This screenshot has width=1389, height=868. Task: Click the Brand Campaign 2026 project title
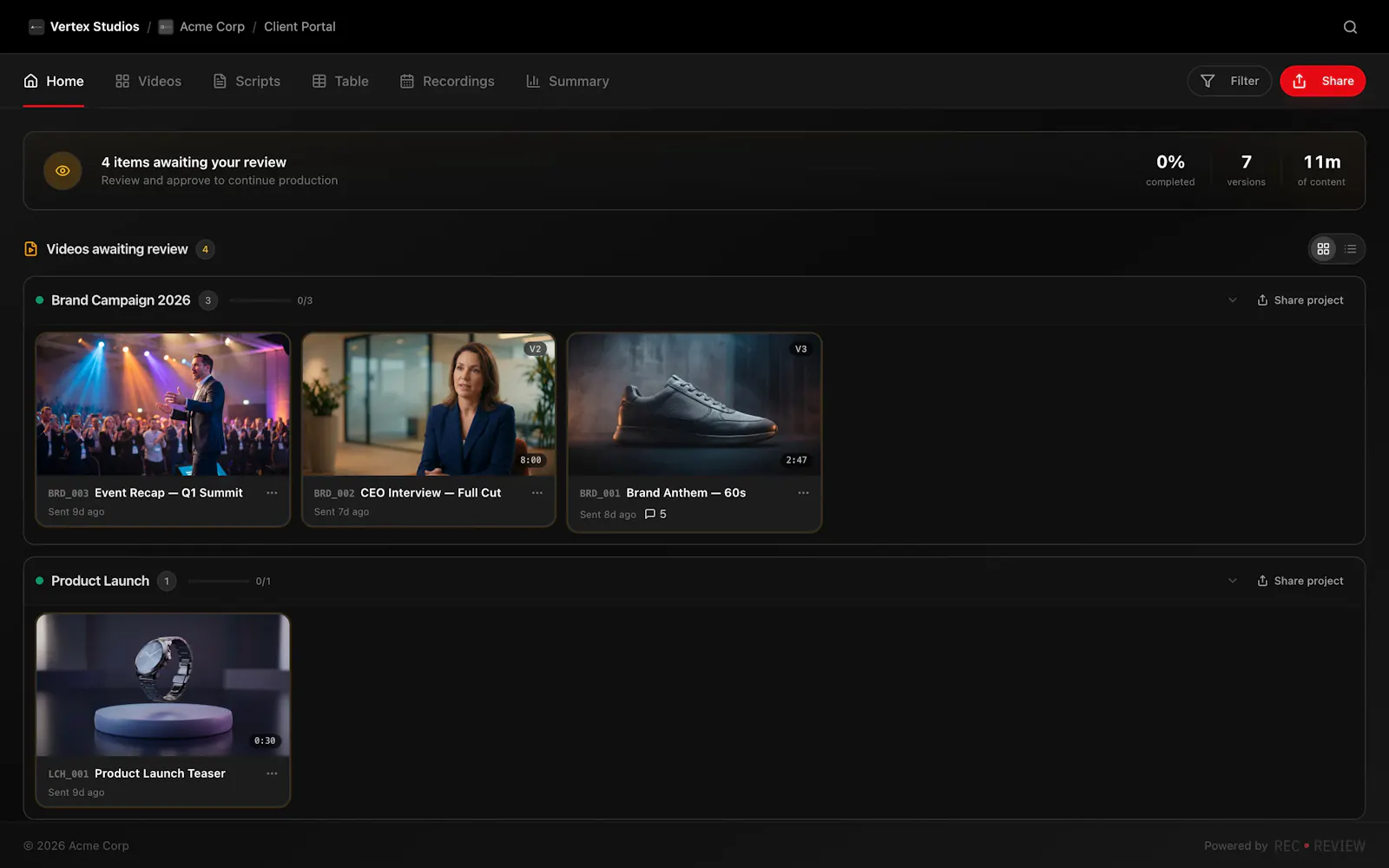[121, 300]
